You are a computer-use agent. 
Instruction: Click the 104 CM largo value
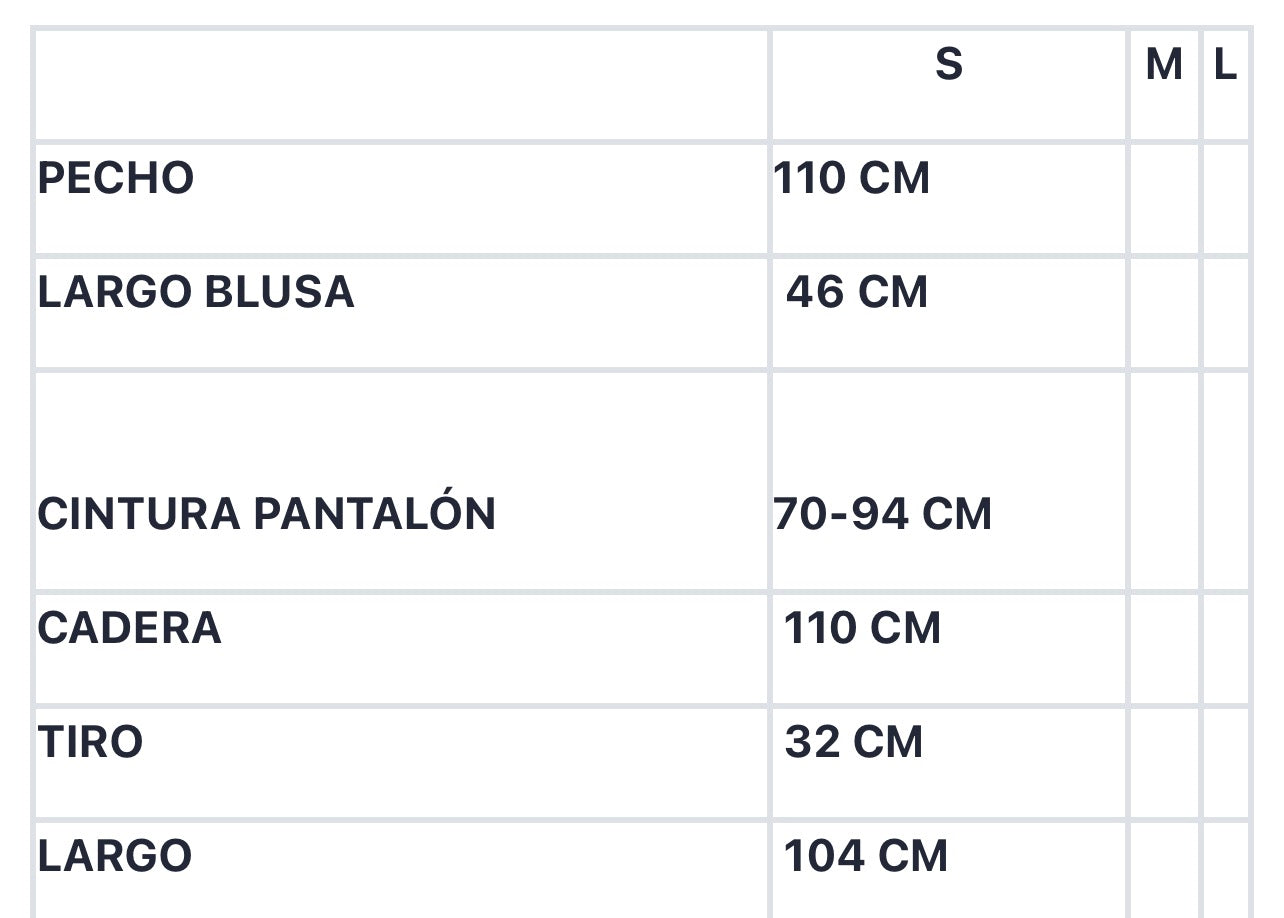[866, 856]
